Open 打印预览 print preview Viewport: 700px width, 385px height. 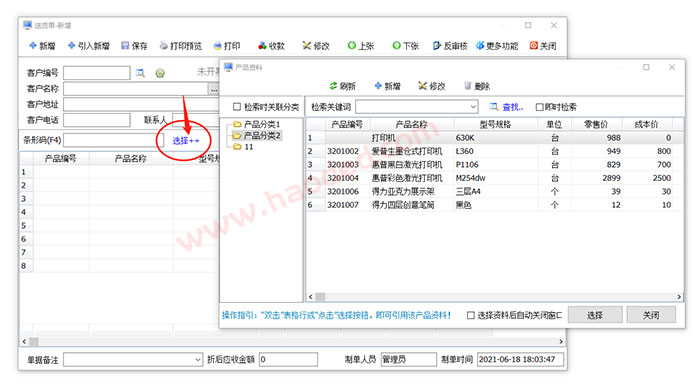pos(181,46)
